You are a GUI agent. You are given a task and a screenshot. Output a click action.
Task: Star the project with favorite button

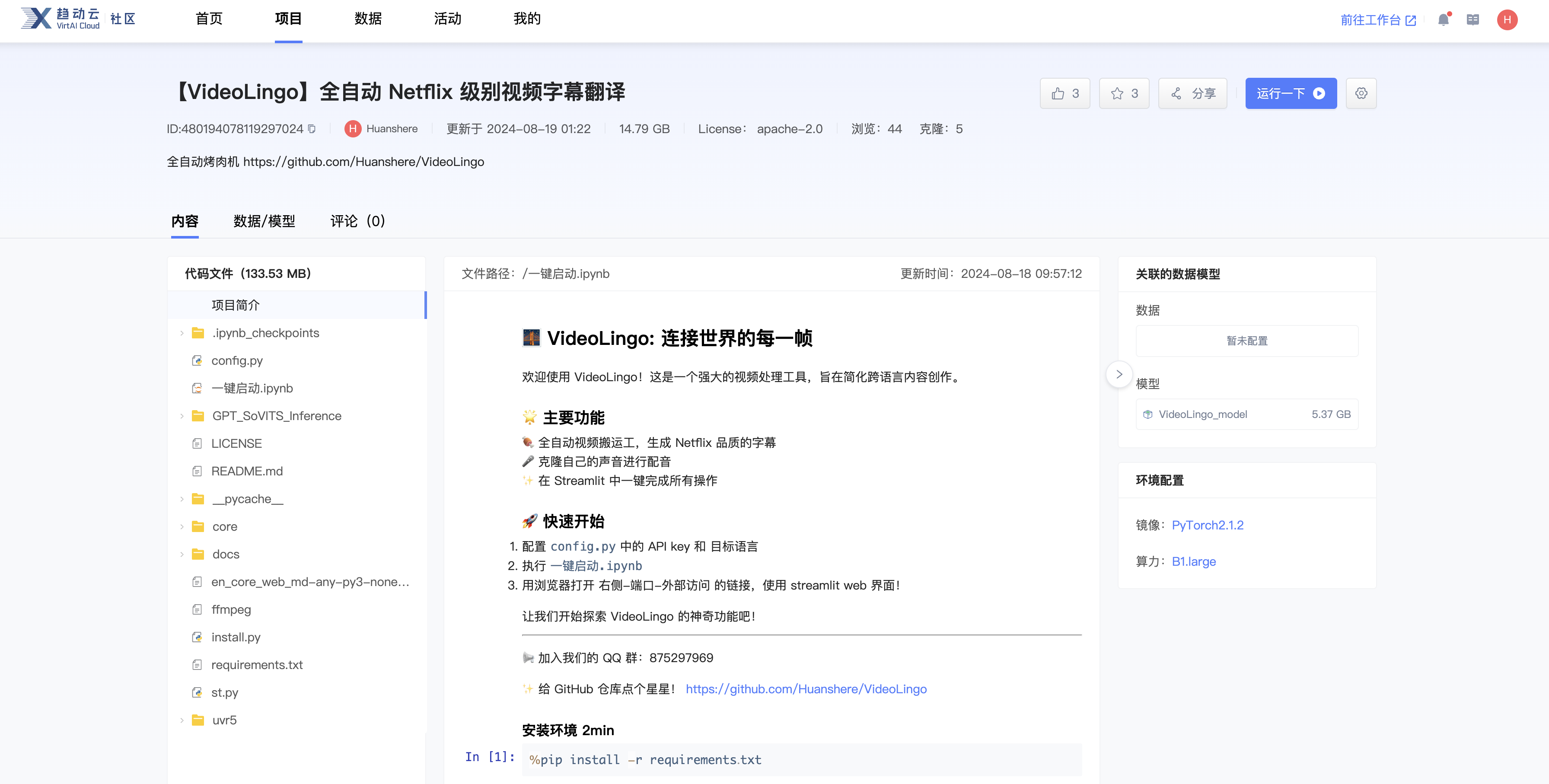1124,93
